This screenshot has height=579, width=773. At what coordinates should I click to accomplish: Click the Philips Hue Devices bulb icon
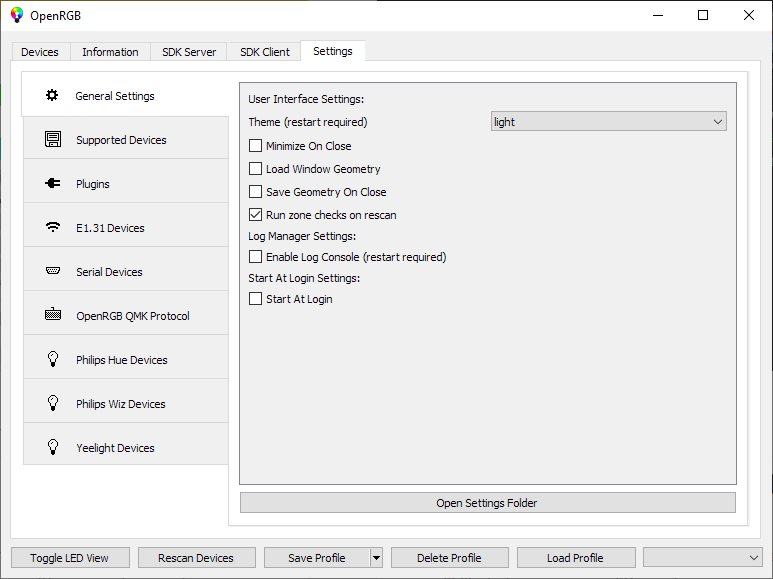53,360
